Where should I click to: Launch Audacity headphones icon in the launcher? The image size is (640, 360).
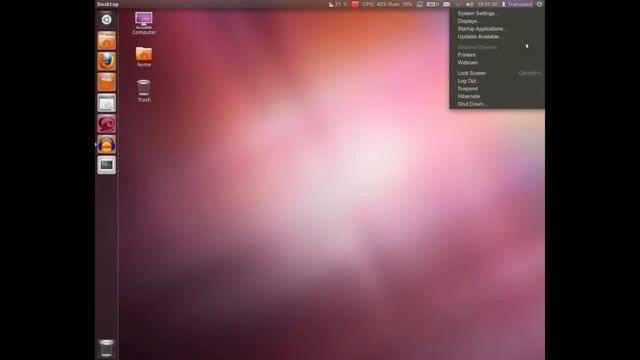pos(107,144)
